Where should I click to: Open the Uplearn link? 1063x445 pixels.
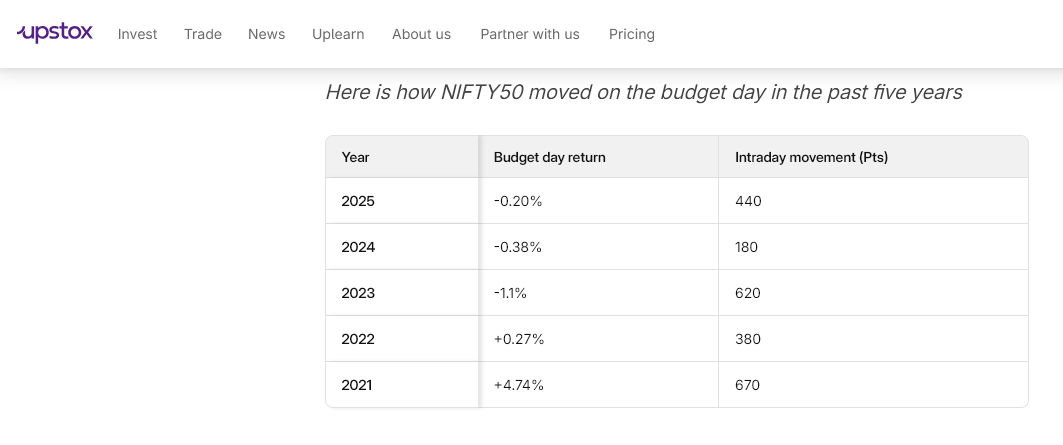click(x=338, y=34)
